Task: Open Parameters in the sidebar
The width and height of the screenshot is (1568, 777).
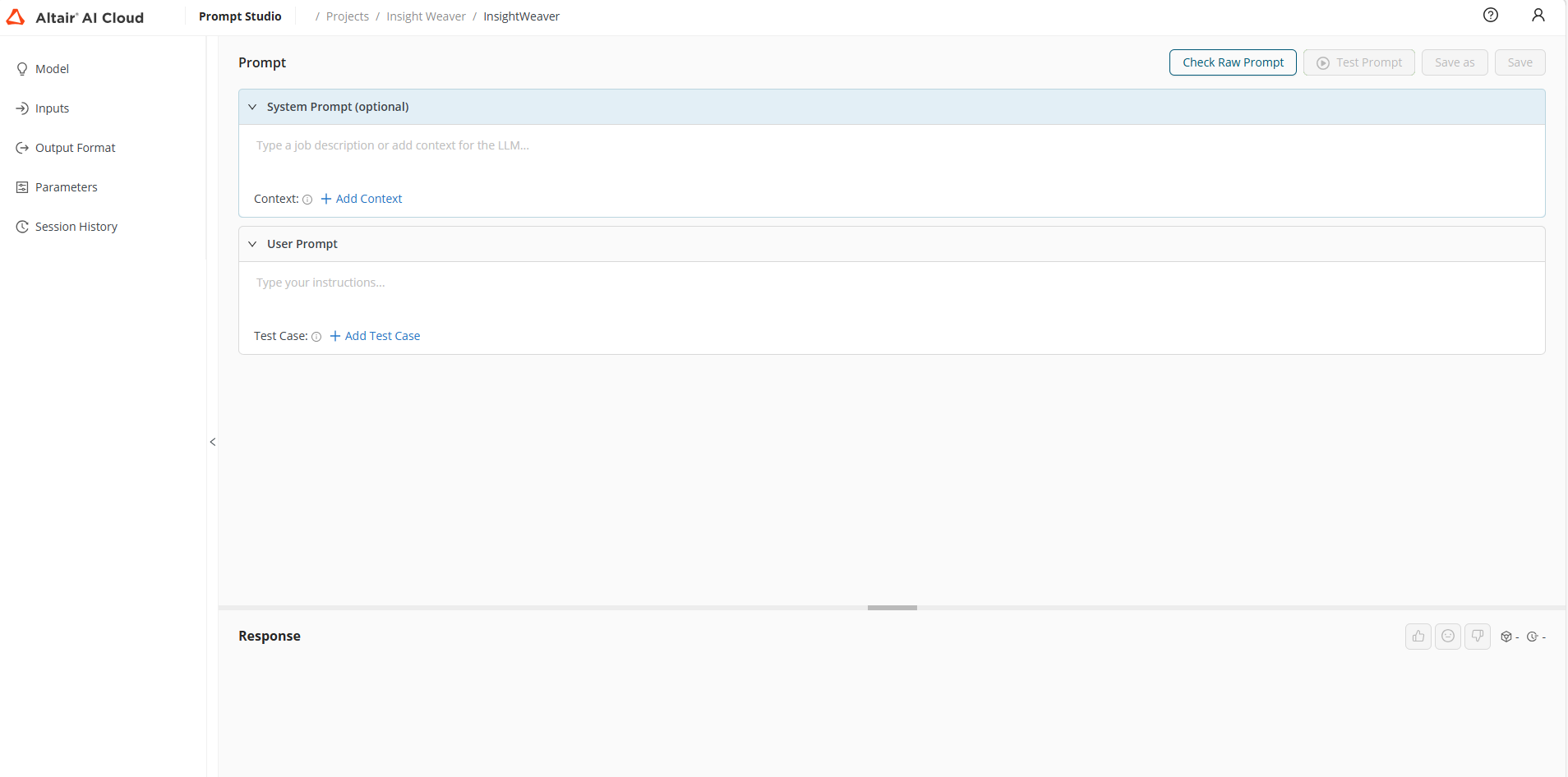Action: click(x=66, y=187)
